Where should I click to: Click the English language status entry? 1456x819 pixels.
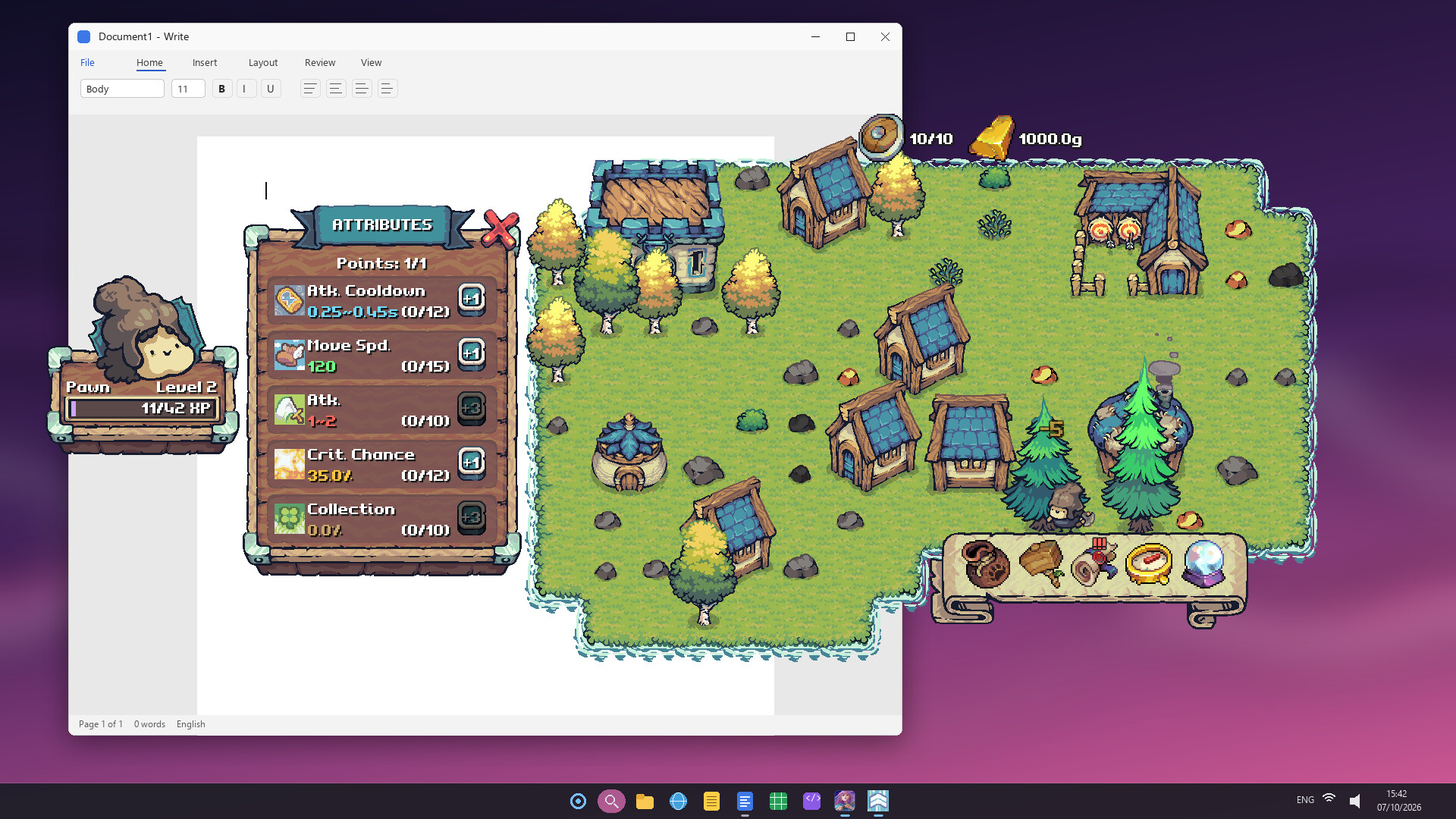[190, 724]
